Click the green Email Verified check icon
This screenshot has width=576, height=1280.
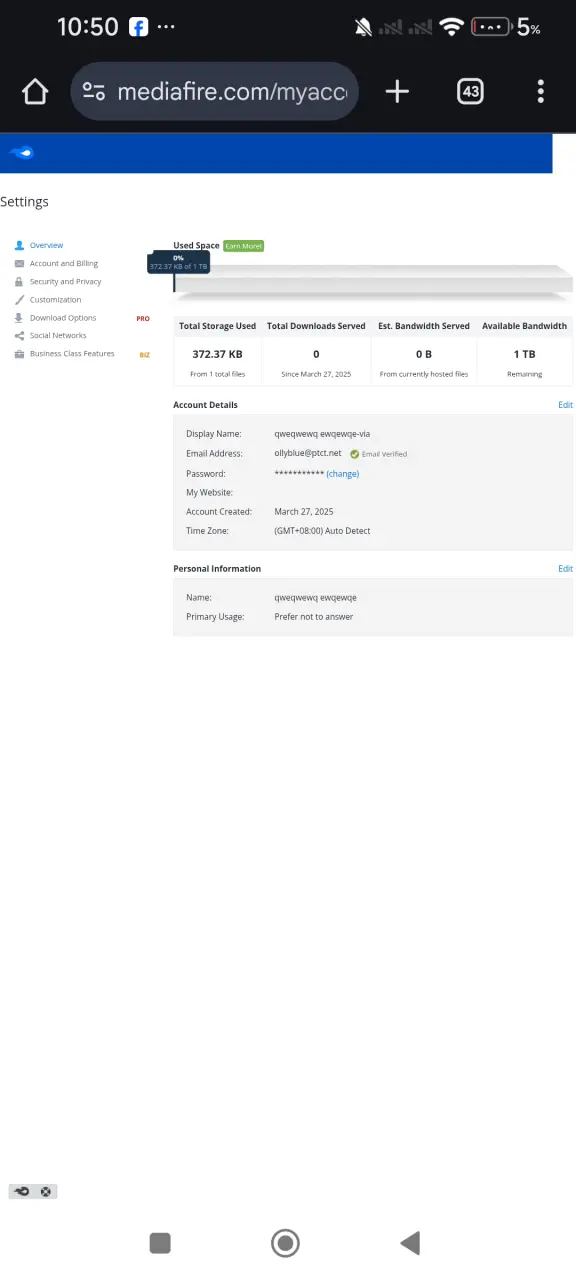[x=354, y=454]
